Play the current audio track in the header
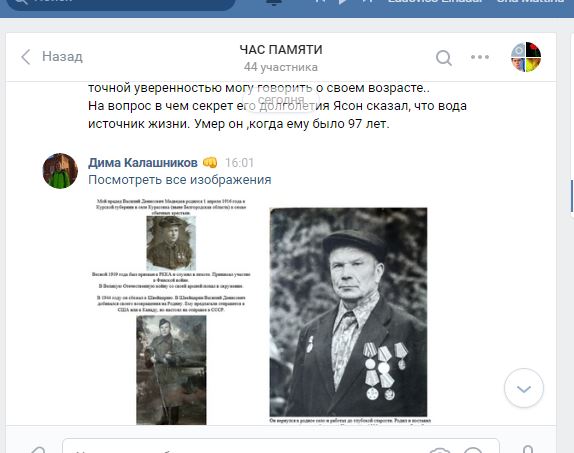This screenshot has width=574, height=453. tap(343, 2)
